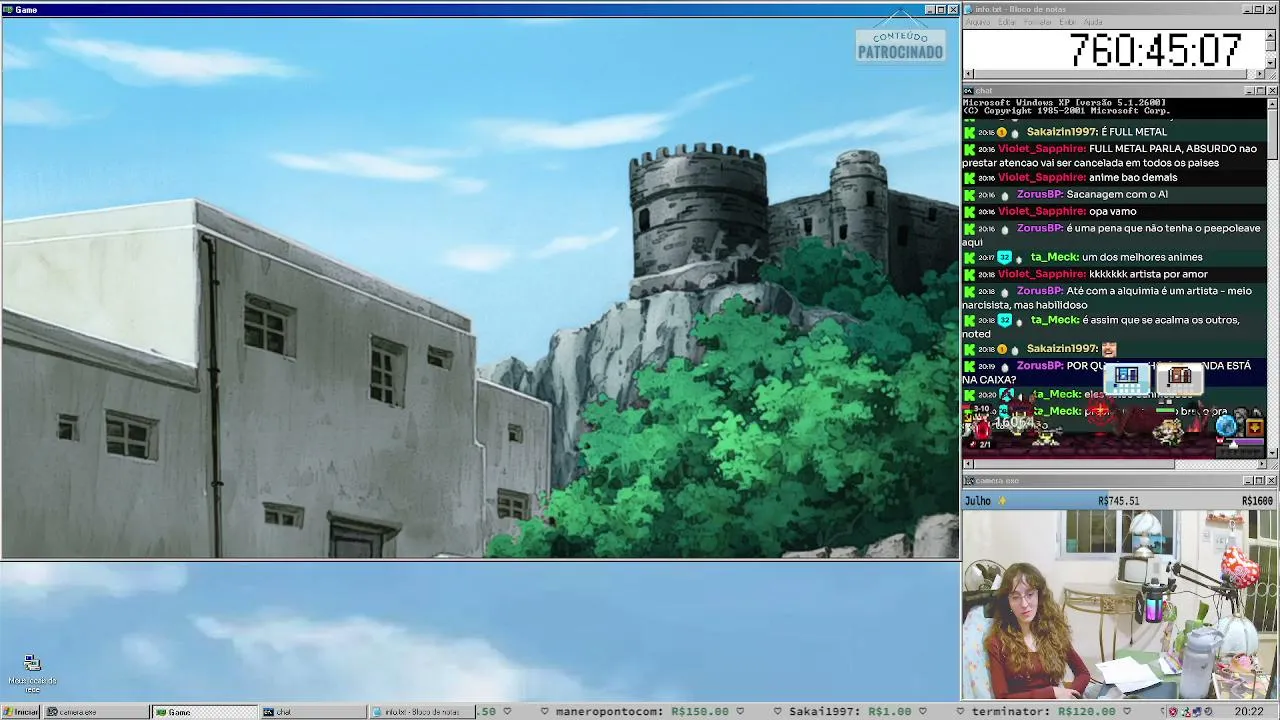This screenshot has width=1280, height=720.
Task: Click the Kick logo beside anime bao demais
Action: coord(969,178)
